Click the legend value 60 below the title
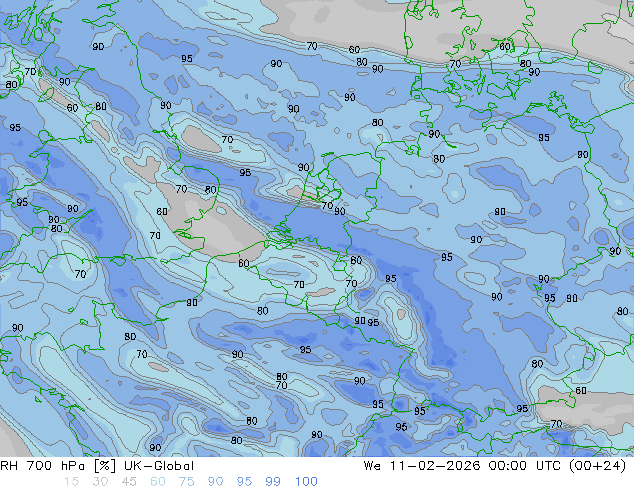634x490 pixels. click(158, 482)
